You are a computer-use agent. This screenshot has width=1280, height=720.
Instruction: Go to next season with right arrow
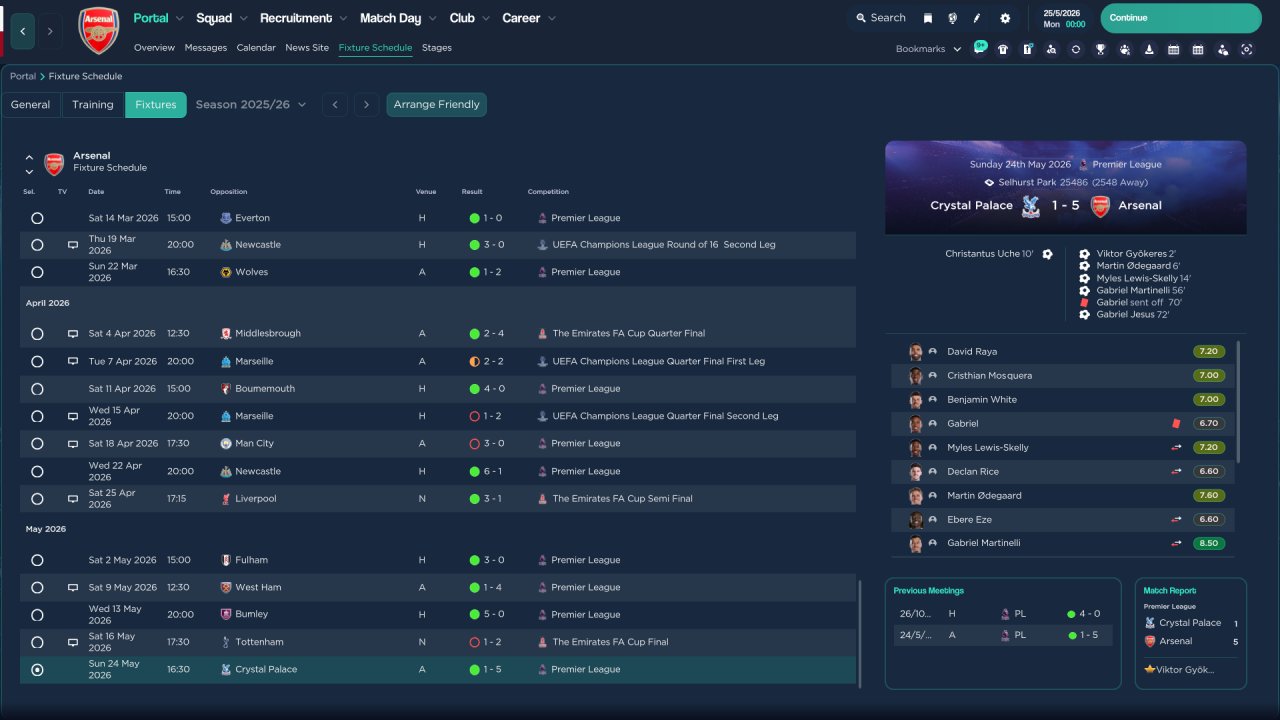tap(366, 105)
